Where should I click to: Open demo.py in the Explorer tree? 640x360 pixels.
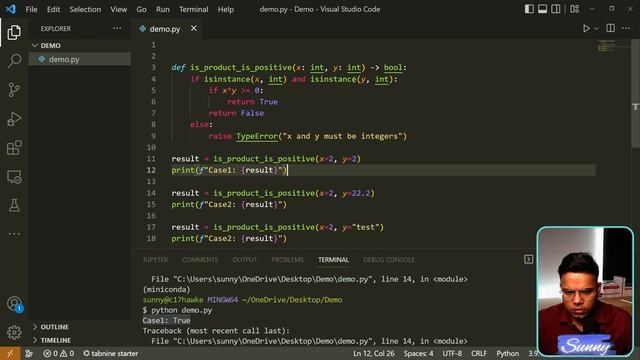(x=80, y=59)
